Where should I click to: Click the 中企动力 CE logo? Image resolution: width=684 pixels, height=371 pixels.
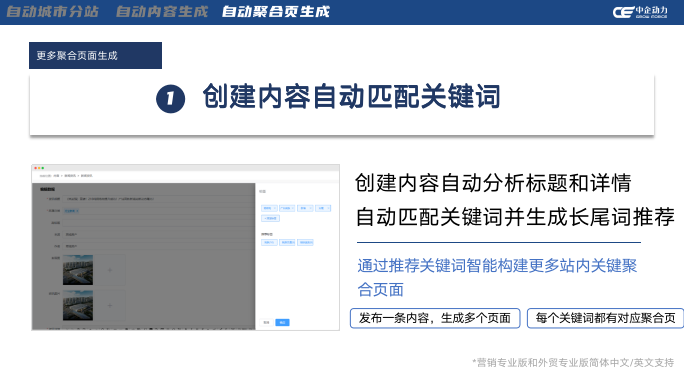click(640, 12)
